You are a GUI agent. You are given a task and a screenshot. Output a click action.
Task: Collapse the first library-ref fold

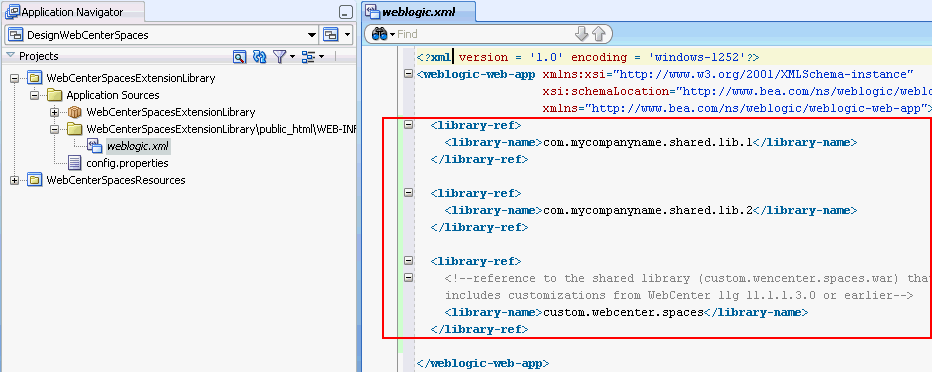(408, 125)
